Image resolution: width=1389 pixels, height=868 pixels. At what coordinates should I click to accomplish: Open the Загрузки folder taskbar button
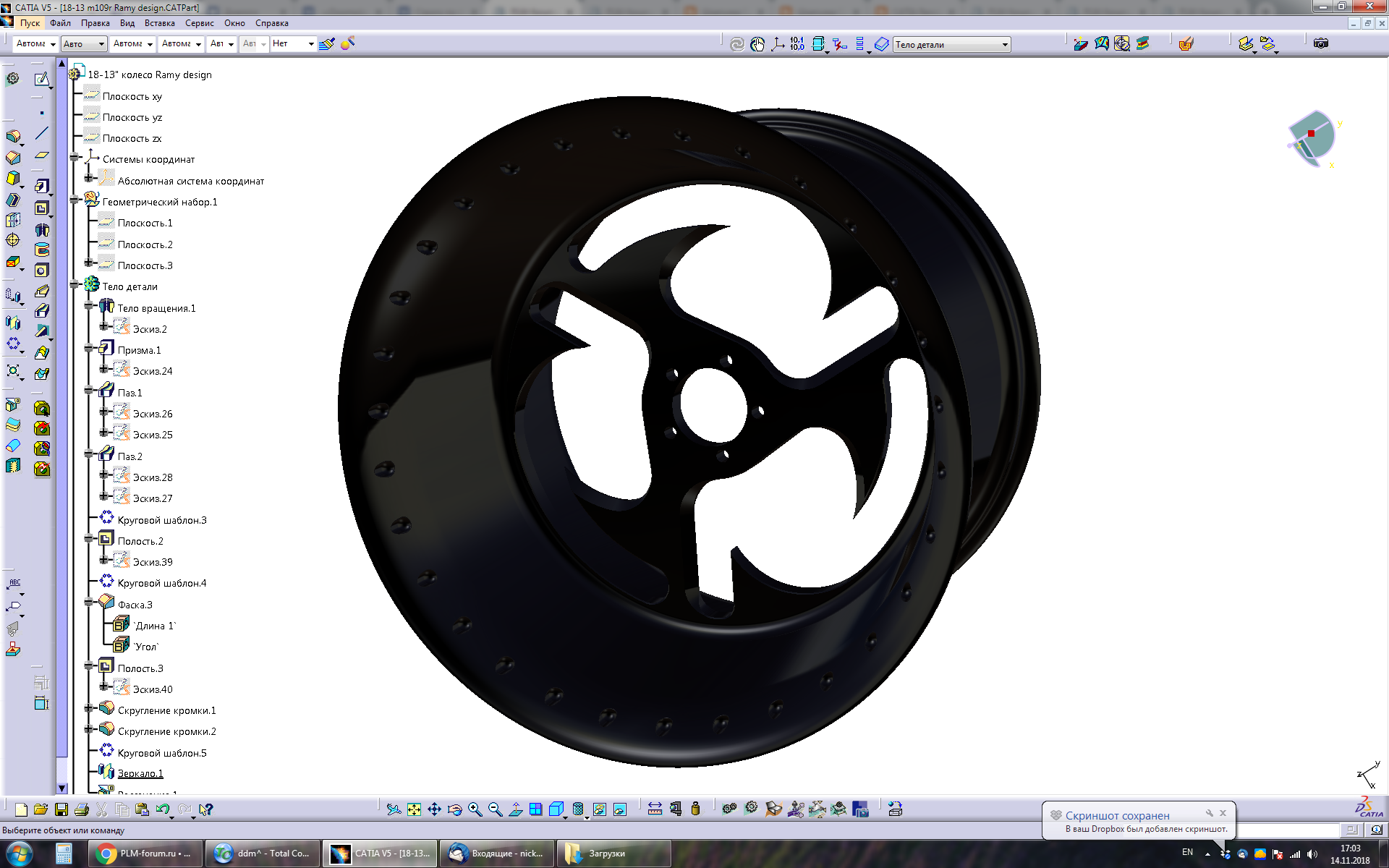(614, 854)
